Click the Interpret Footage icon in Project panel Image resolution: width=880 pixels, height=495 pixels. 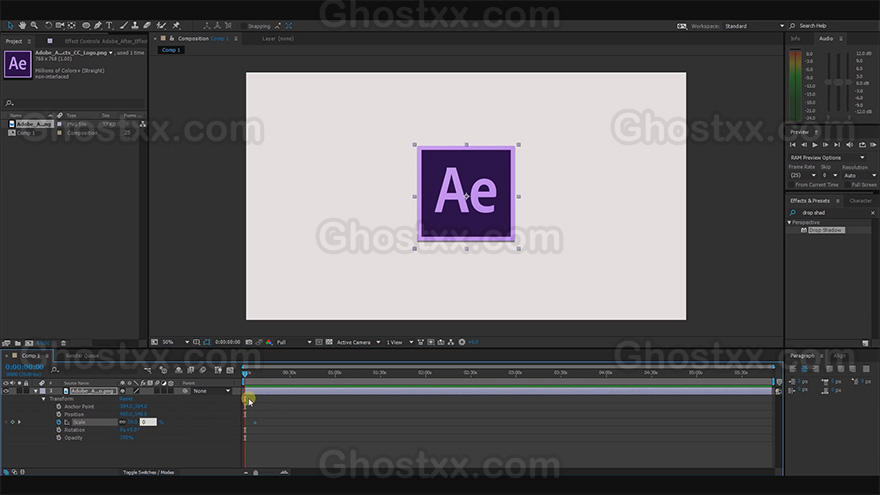[6, 343]
